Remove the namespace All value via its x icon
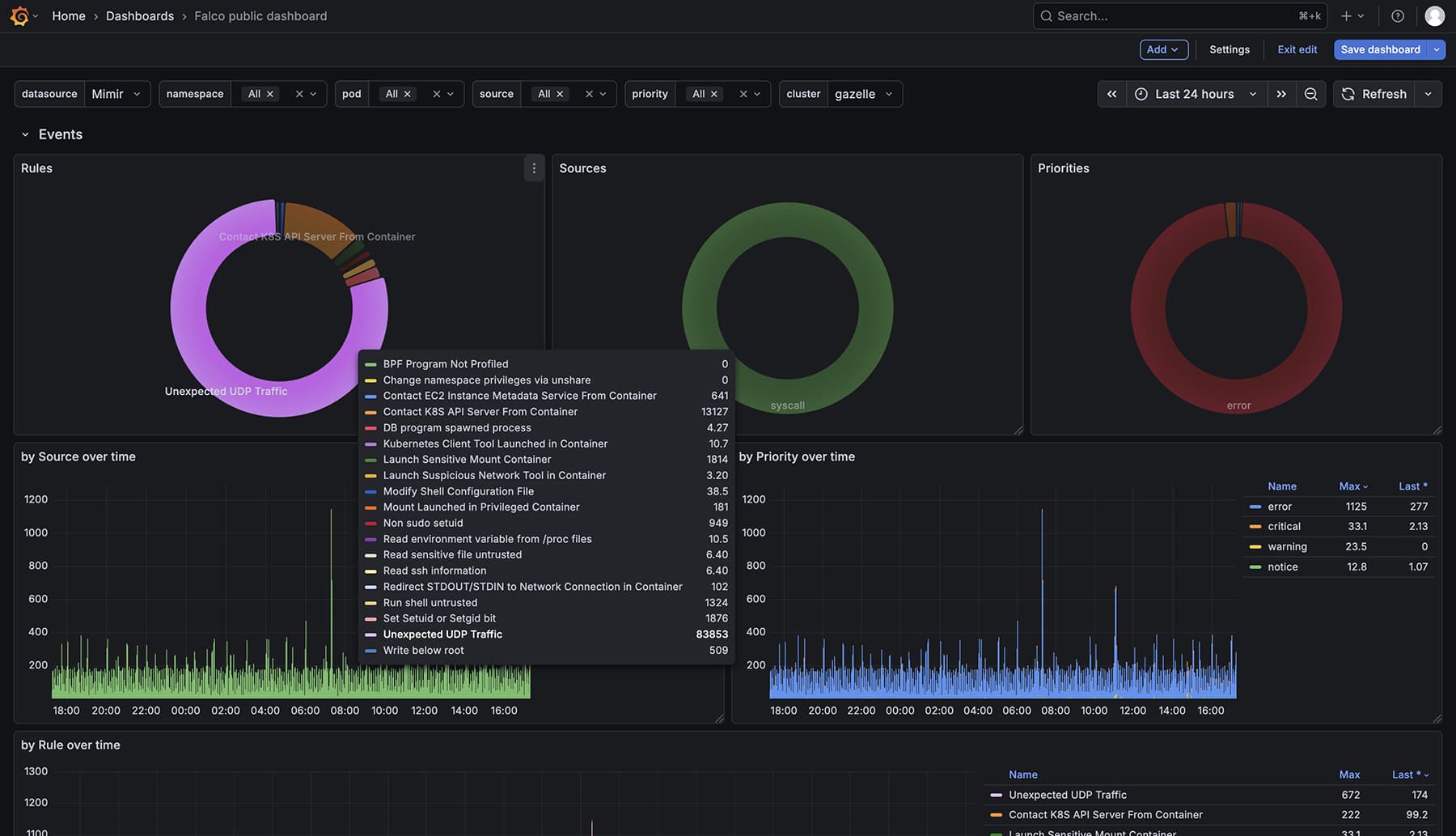 point(270,93)
